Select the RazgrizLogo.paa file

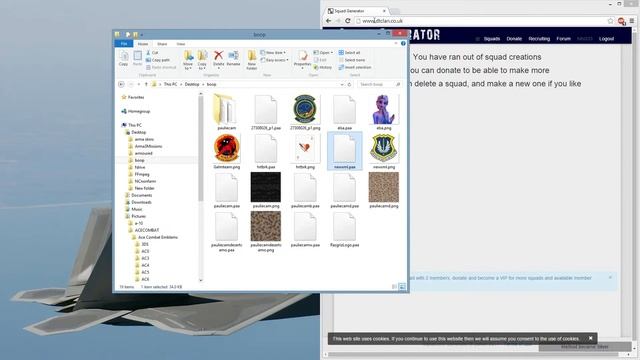[x=344, y=229]
